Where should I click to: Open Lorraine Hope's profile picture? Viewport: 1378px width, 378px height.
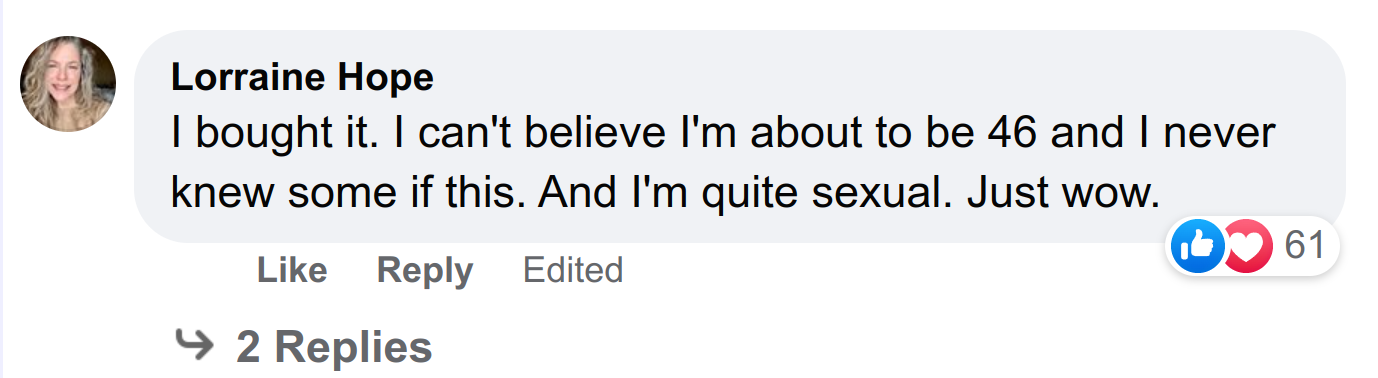(x=68, y=84)
